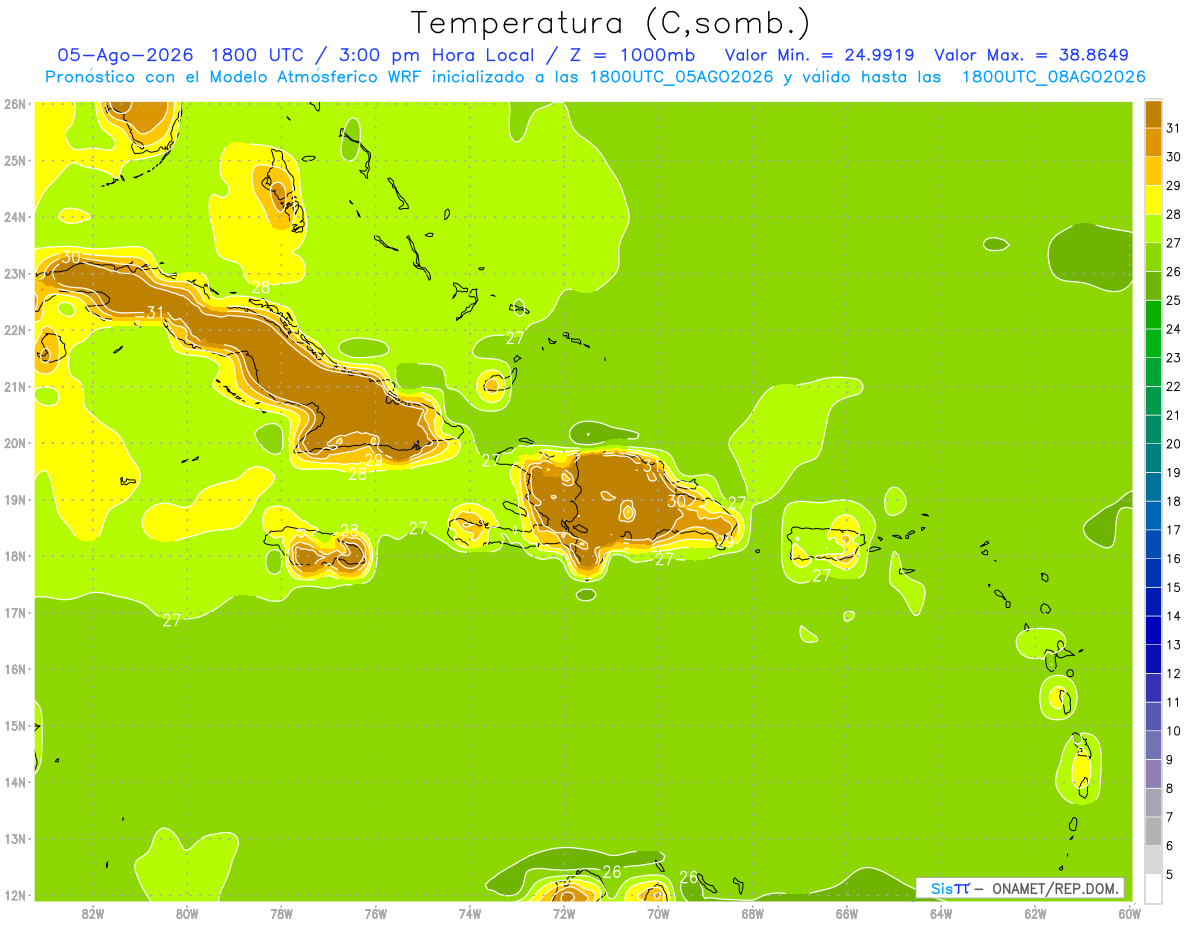Click the '60W' longitude axis label
The height and width of the screenshot is (927, 1200).
tap(1129, 913)
